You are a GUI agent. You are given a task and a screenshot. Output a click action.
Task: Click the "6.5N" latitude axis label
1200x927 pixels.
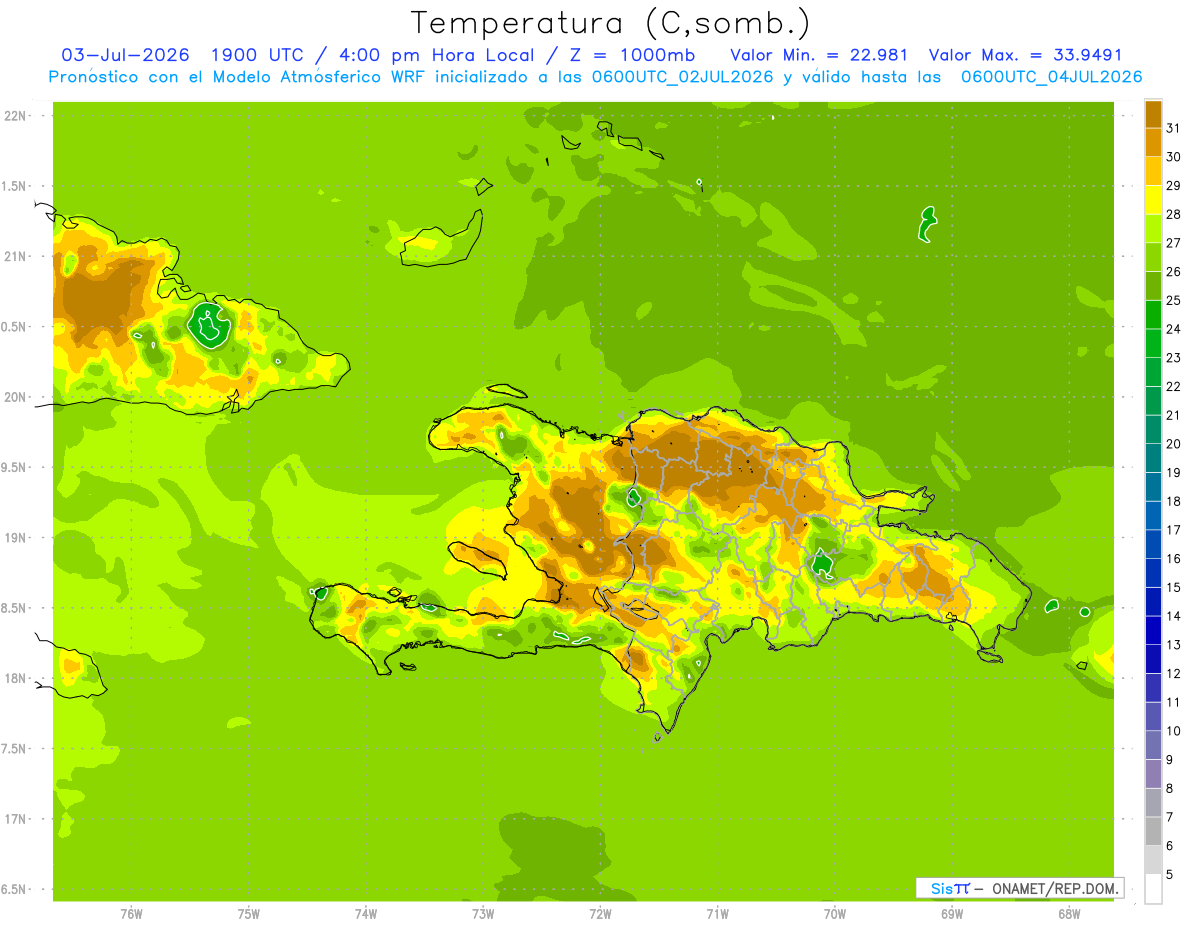(x=15, y=889)
